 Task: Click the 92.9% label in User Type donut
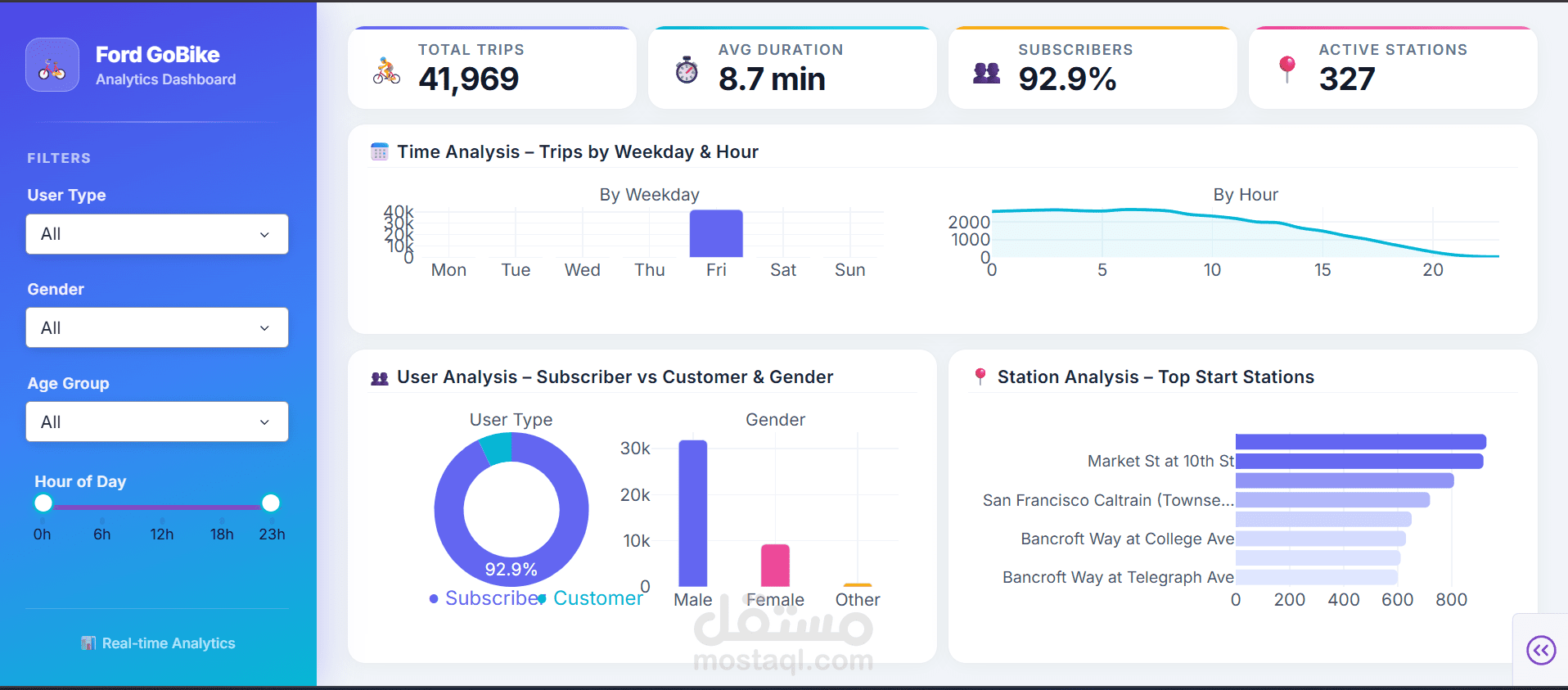point(511,570)
